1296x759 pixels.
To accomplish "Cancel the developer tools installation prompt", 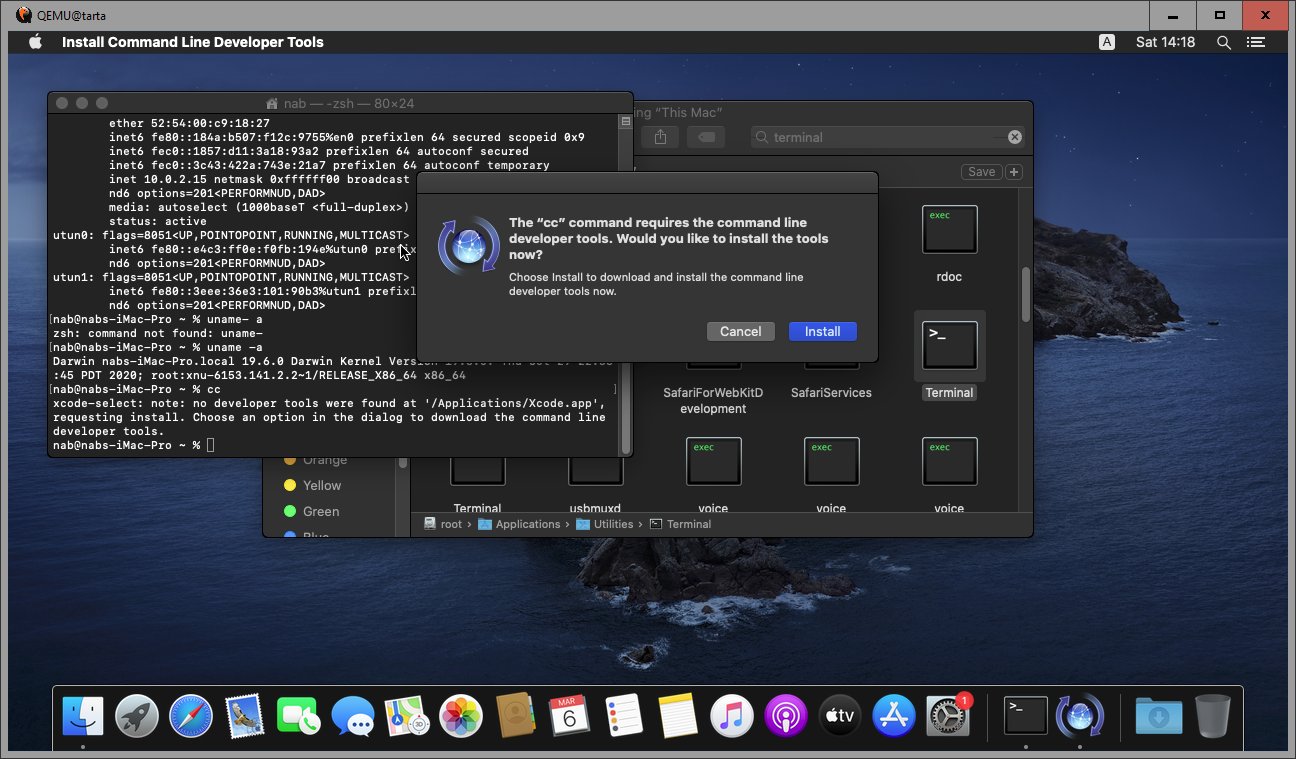I will pyautogui.click(x=740, y=331).
